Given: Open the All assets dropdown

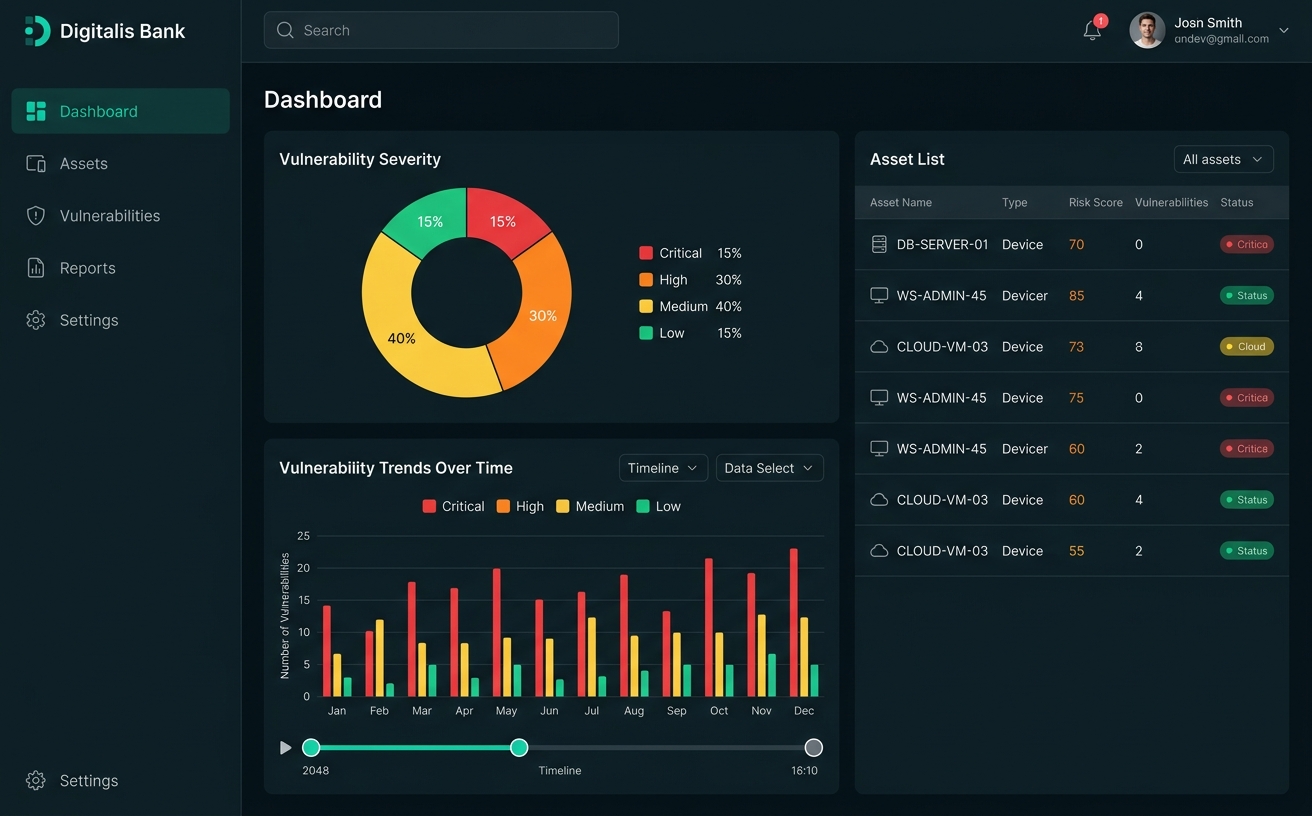Looking at the screenshot, I should pos(1223,158).
